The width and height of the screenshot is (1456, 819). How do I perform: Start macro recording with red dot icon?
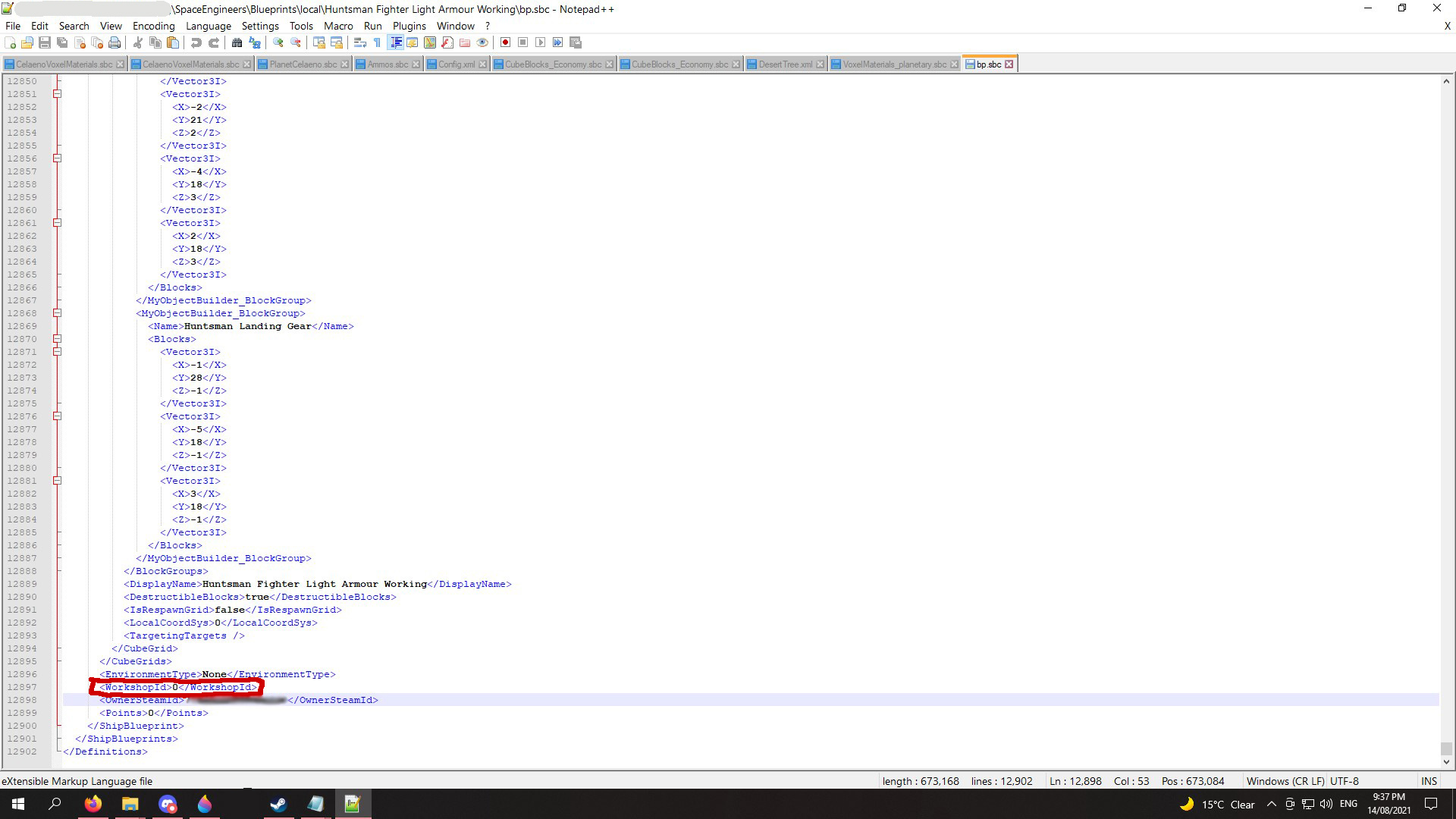[x=505, y=42]
